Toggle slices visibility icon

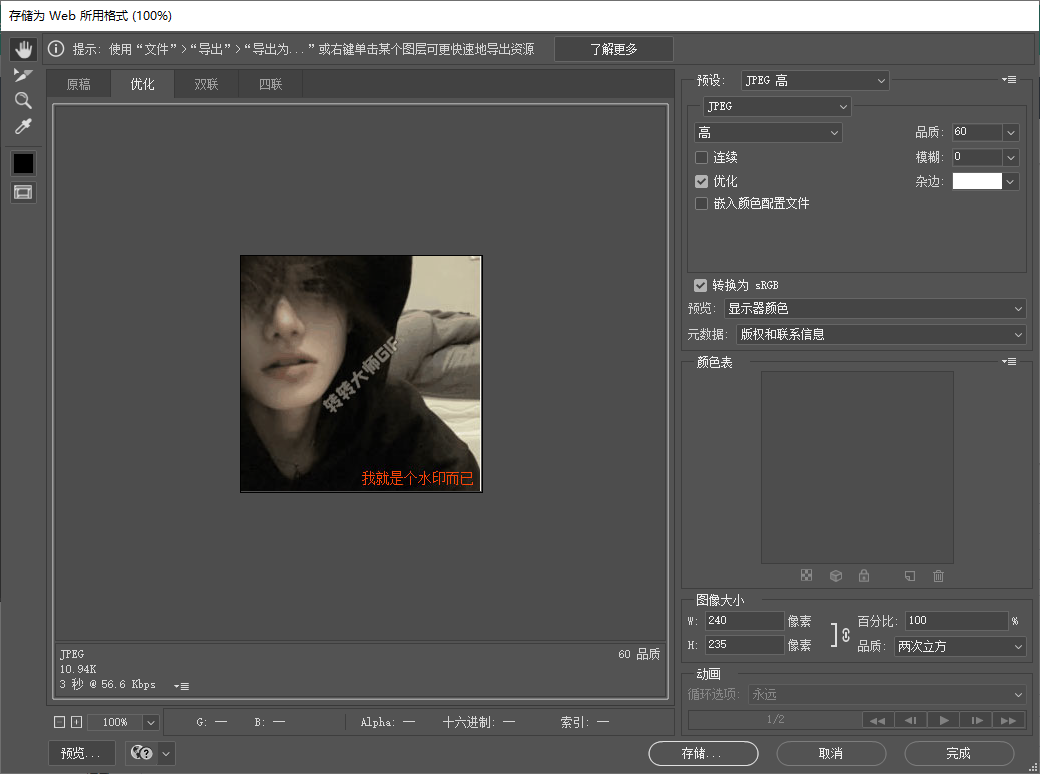(x=23, y=191)
